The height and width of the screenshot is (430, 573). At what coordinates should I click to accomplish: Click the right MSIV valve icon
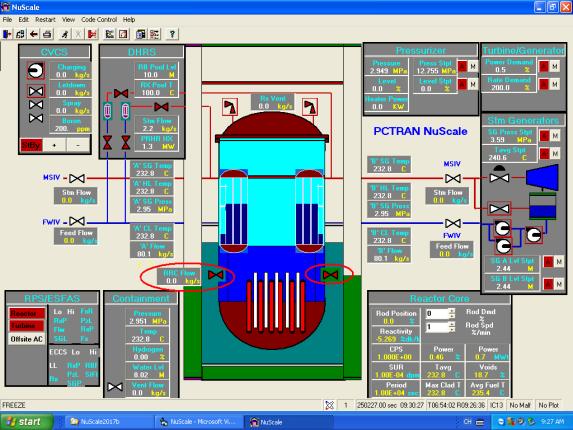[x=453, y=179]
